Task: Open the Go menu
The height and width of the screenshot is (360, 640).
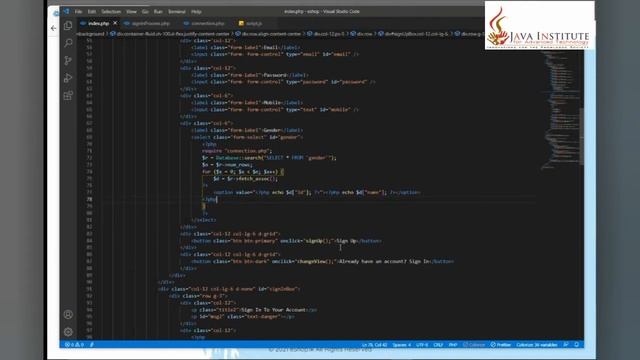Action: pos(145,12)
